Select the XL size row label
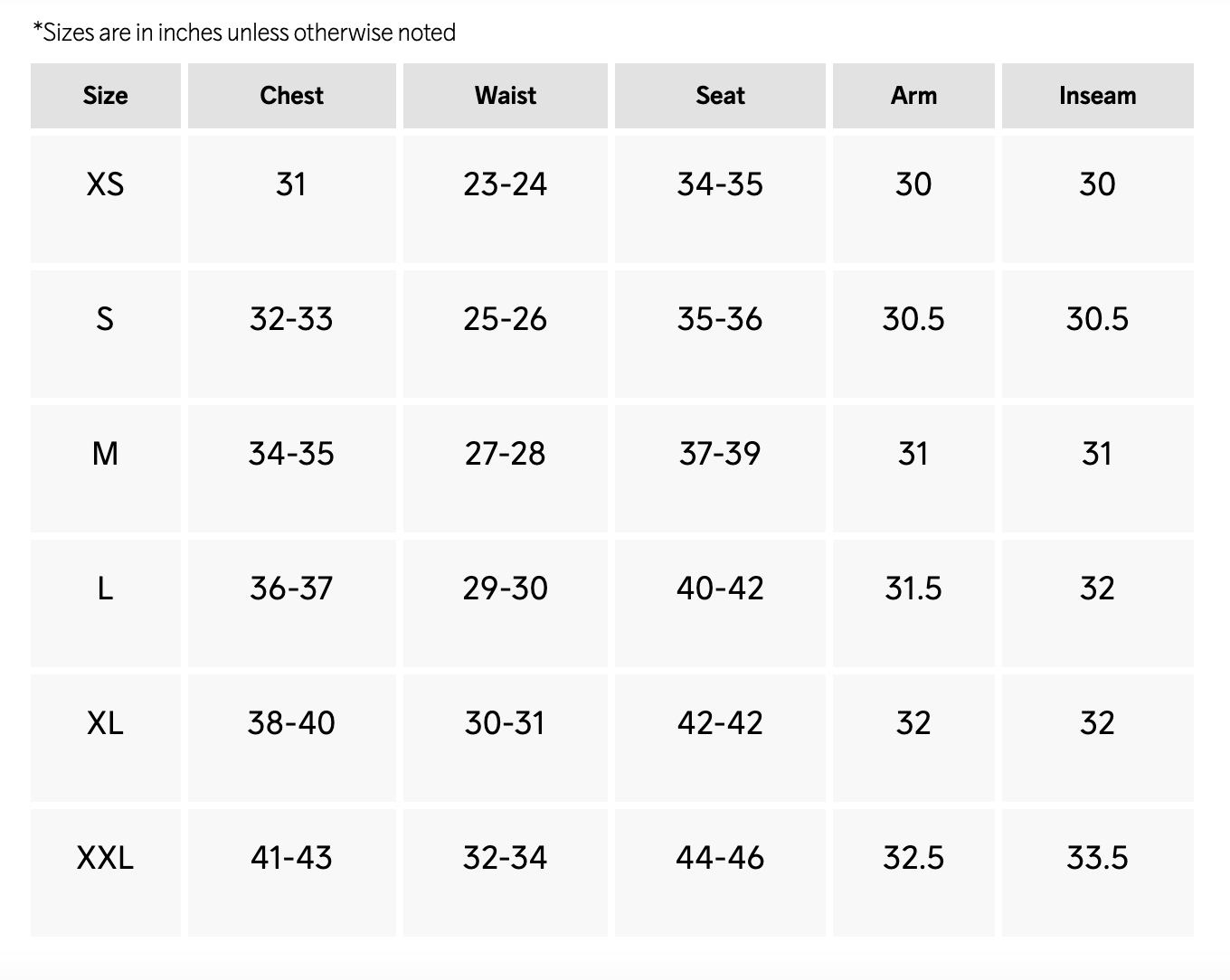The image size is (1230, 980). pos(105,723)
